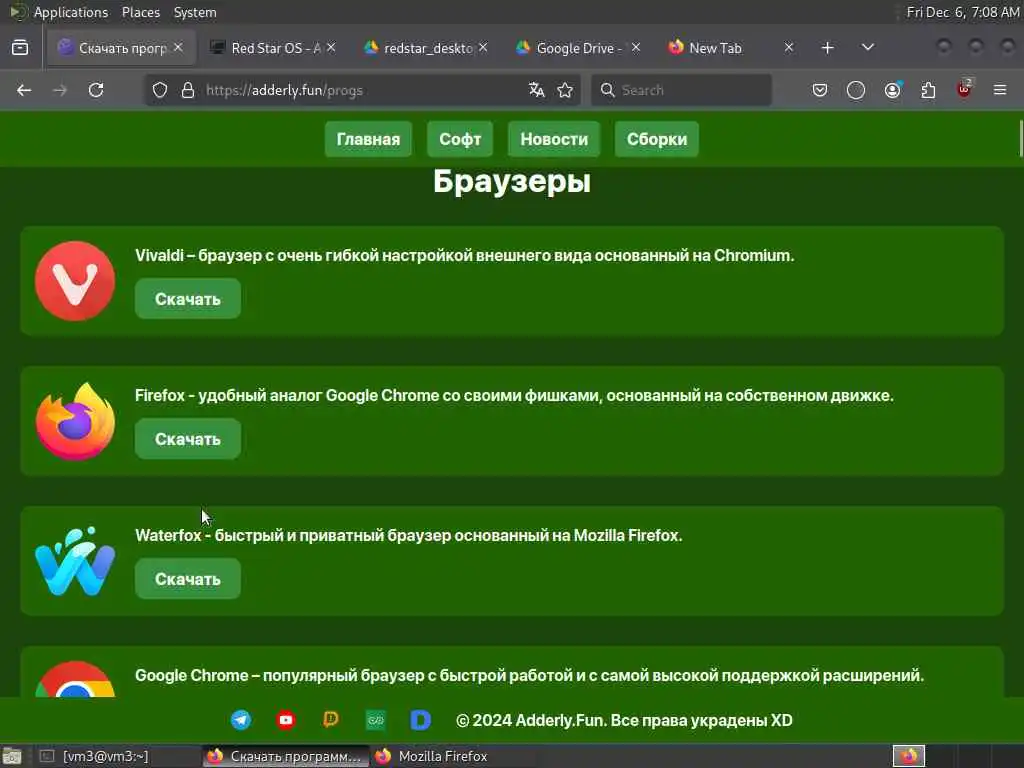Viewport: 1024px width, 768px height.
Task: Click the Firefox back arrow
Action: coord(24,90)
